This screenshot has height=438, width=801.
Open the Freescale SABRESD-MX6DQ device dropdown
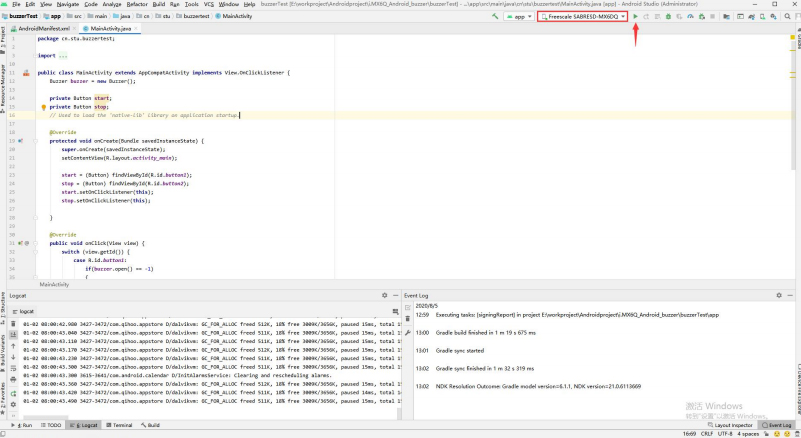(582, 17)
